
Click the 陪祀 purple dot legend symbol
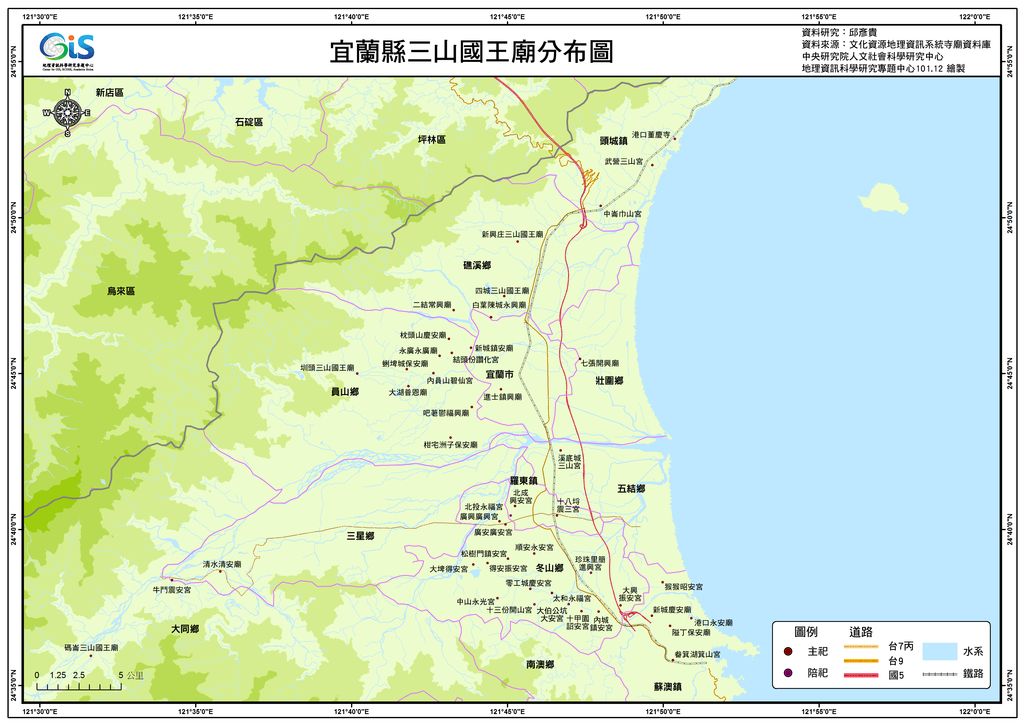(788, 673)
